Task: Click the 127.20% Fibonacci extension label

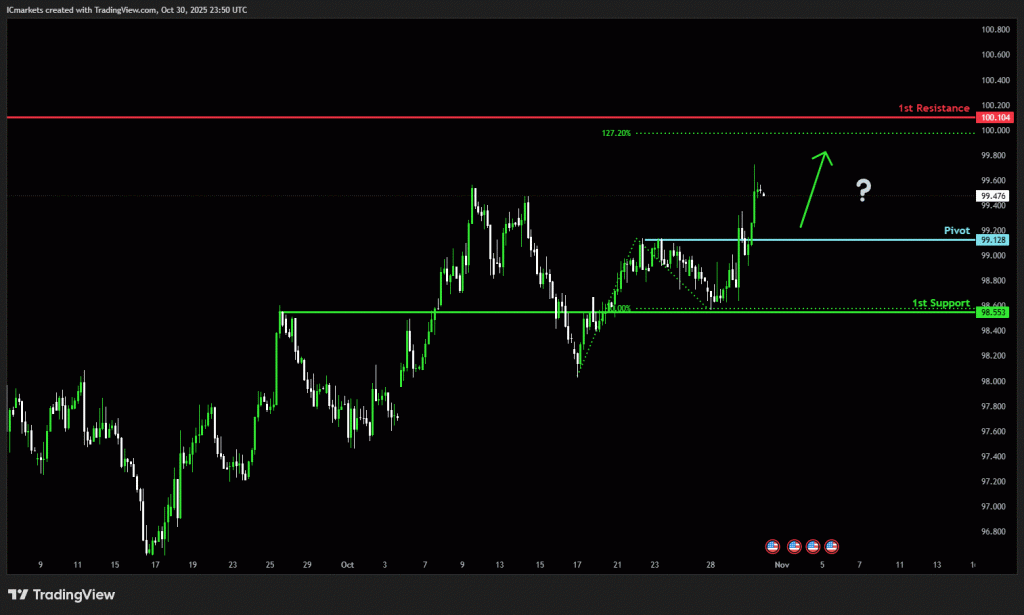Action: click(x=616, y=133)
